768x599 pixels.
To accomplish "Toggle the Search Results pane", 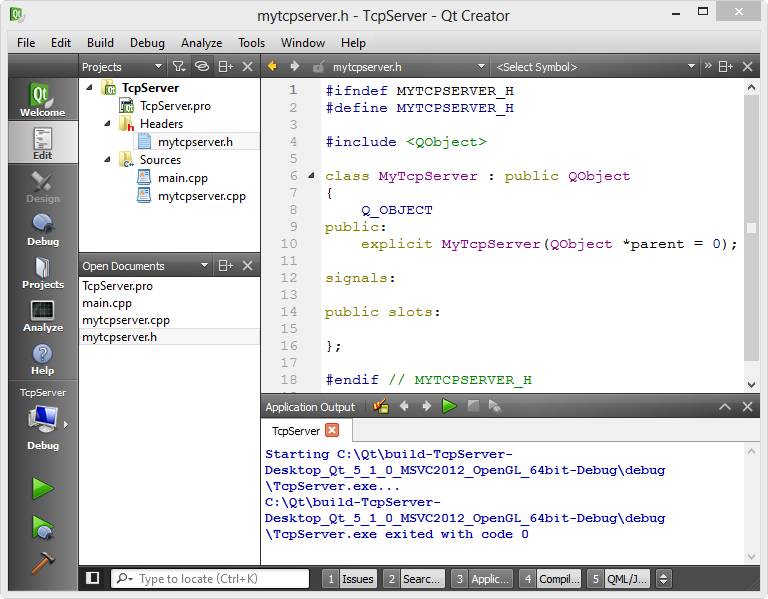I will point(414,578).
